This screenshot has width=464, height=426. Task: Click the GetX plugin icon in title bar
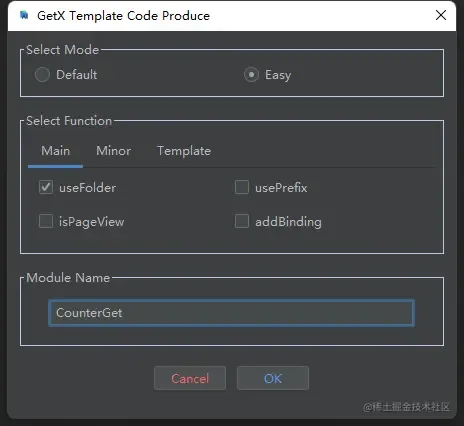24,15
